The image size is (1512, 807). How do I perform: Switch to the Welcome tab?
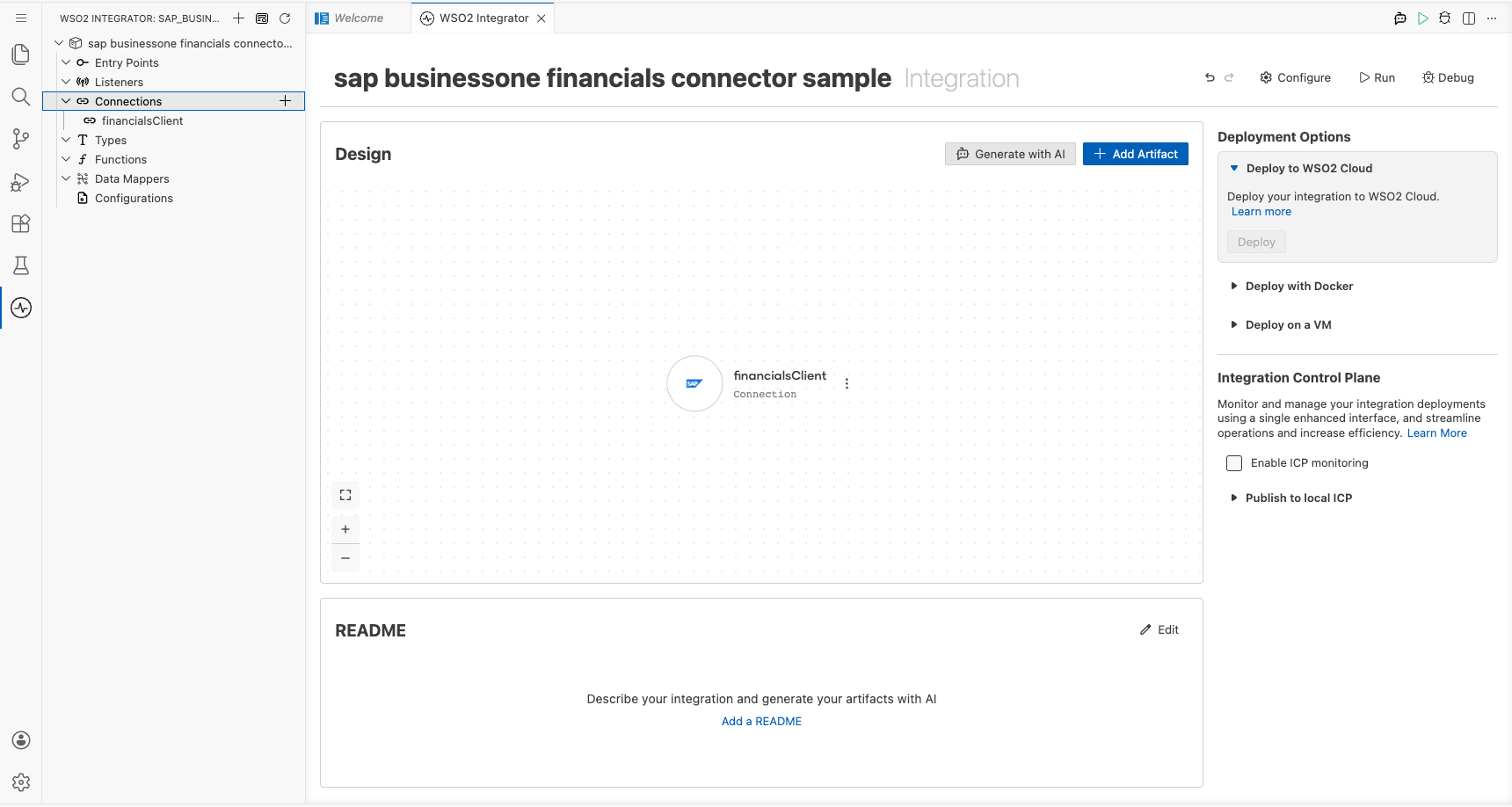coord(359,18)
